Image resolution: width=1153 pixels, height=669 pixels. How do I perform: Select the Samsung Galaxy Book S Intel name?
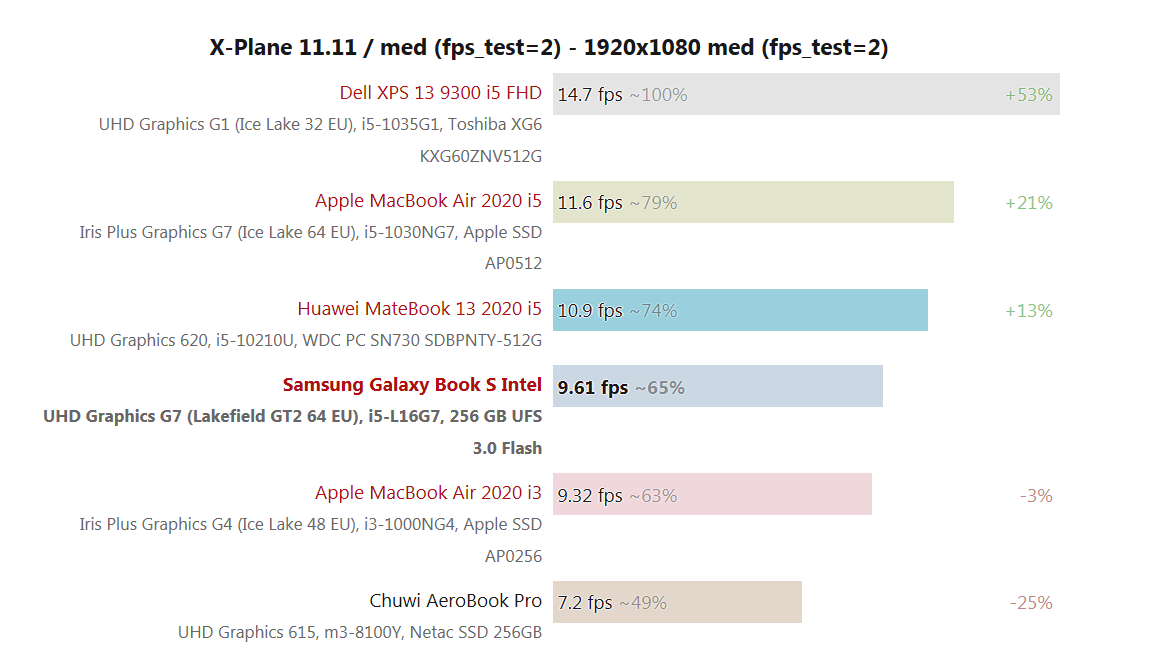tap(412, 385)
